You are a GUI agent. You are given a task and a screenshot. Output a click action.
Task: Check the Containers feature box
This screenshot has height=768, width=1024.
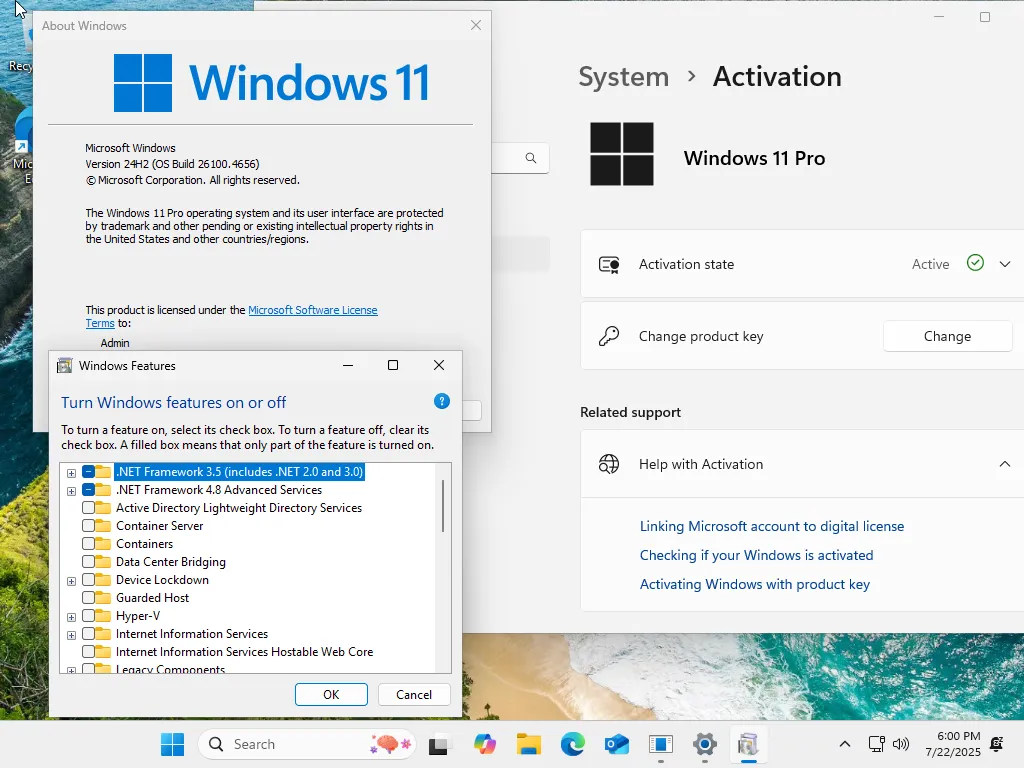point(88,543)
